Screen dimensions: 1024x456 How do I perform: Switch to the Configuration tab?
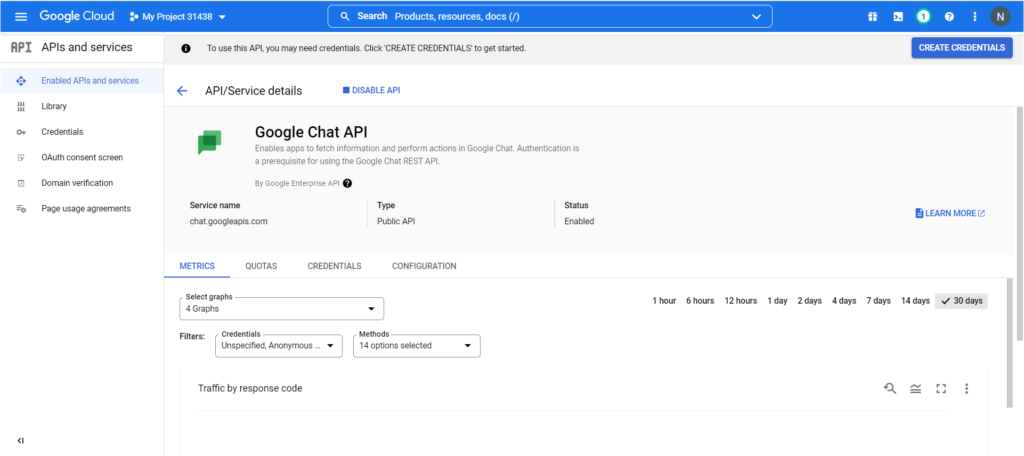pos(424,266)
